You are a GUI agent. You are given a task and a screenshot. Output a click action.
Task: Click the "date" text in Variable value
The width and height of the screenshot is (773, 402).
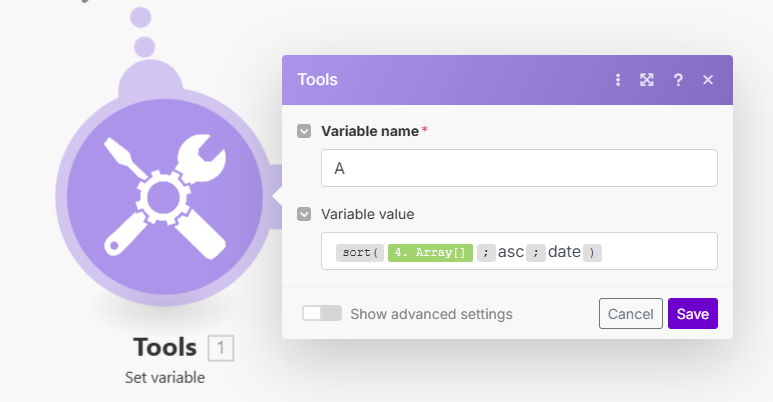(564, 252)
